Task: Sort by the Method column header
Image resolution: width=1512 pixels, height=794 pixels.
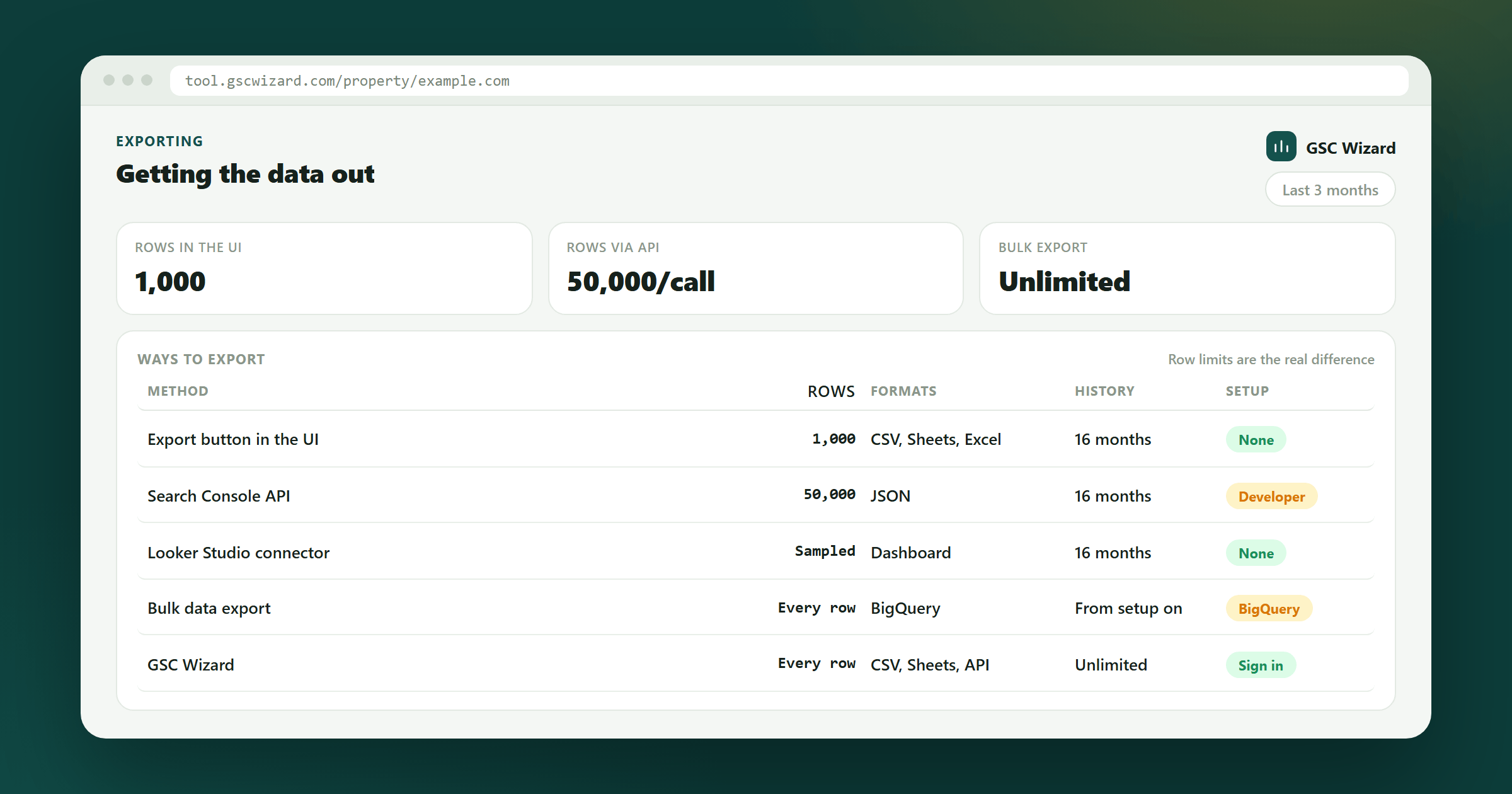Action: point(178,391)
